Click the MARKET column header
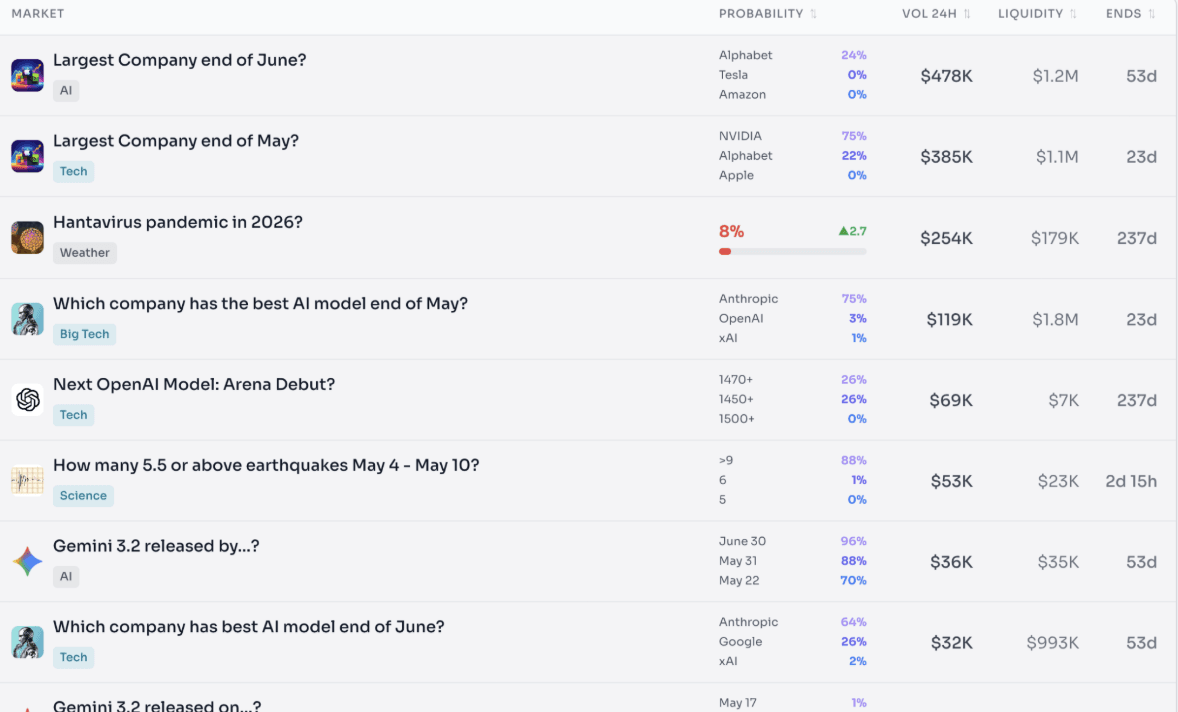This screenshot has height=712, width=1178. pos(38,14)
